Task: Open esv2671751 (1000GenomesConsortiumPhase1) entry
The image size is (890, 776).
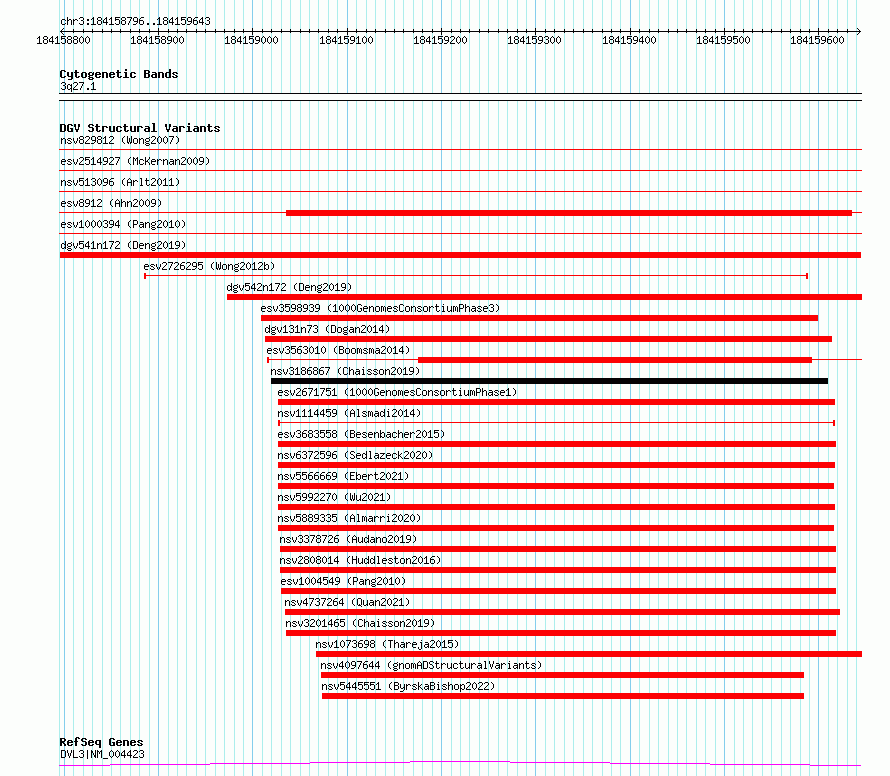Action: (397, 392)
